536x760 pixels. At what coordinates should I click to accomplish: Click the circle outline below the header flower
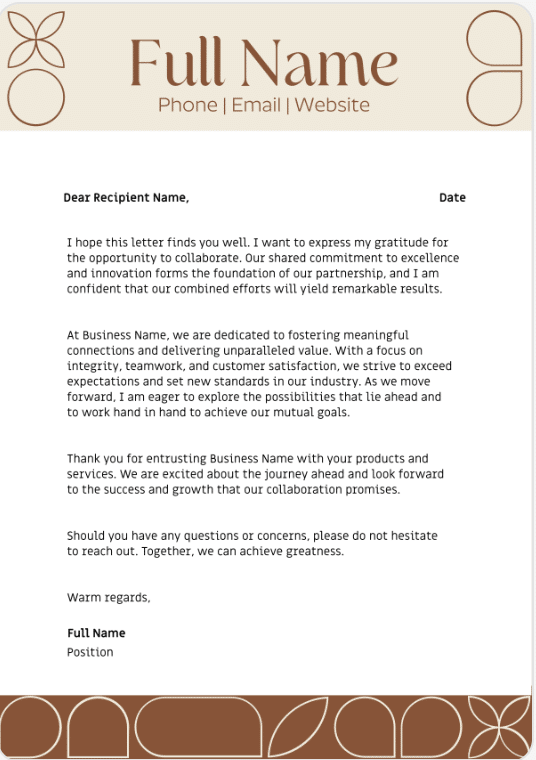click(36, 97)
